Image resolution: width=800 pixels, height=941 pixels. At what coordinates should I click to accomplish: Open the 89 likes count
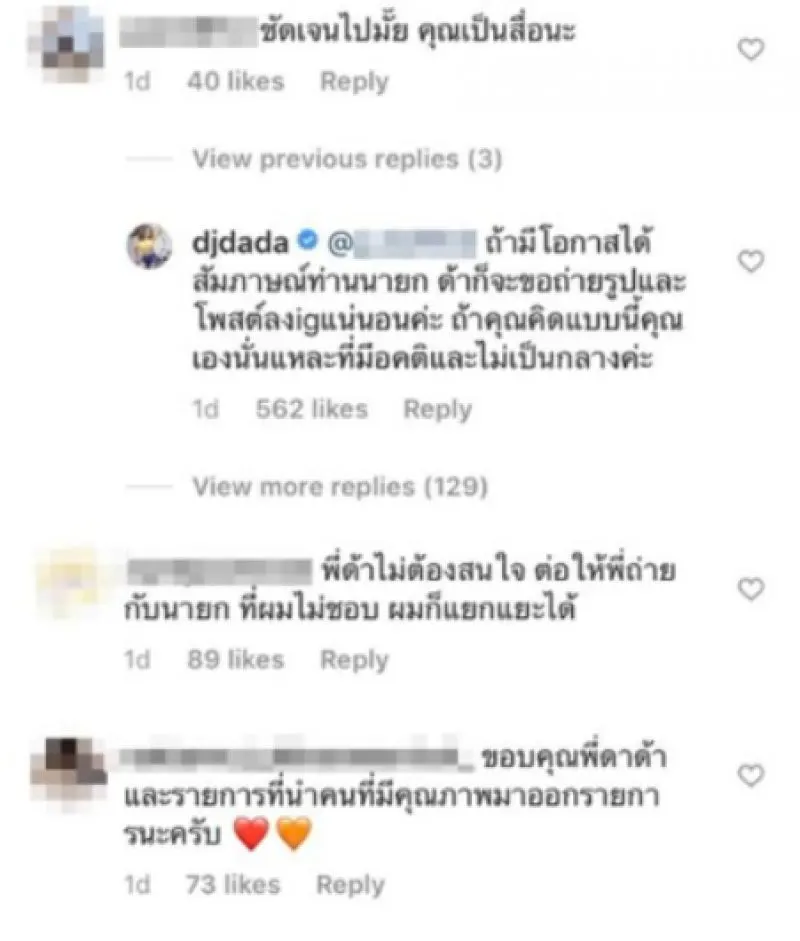tap(235, 660)
